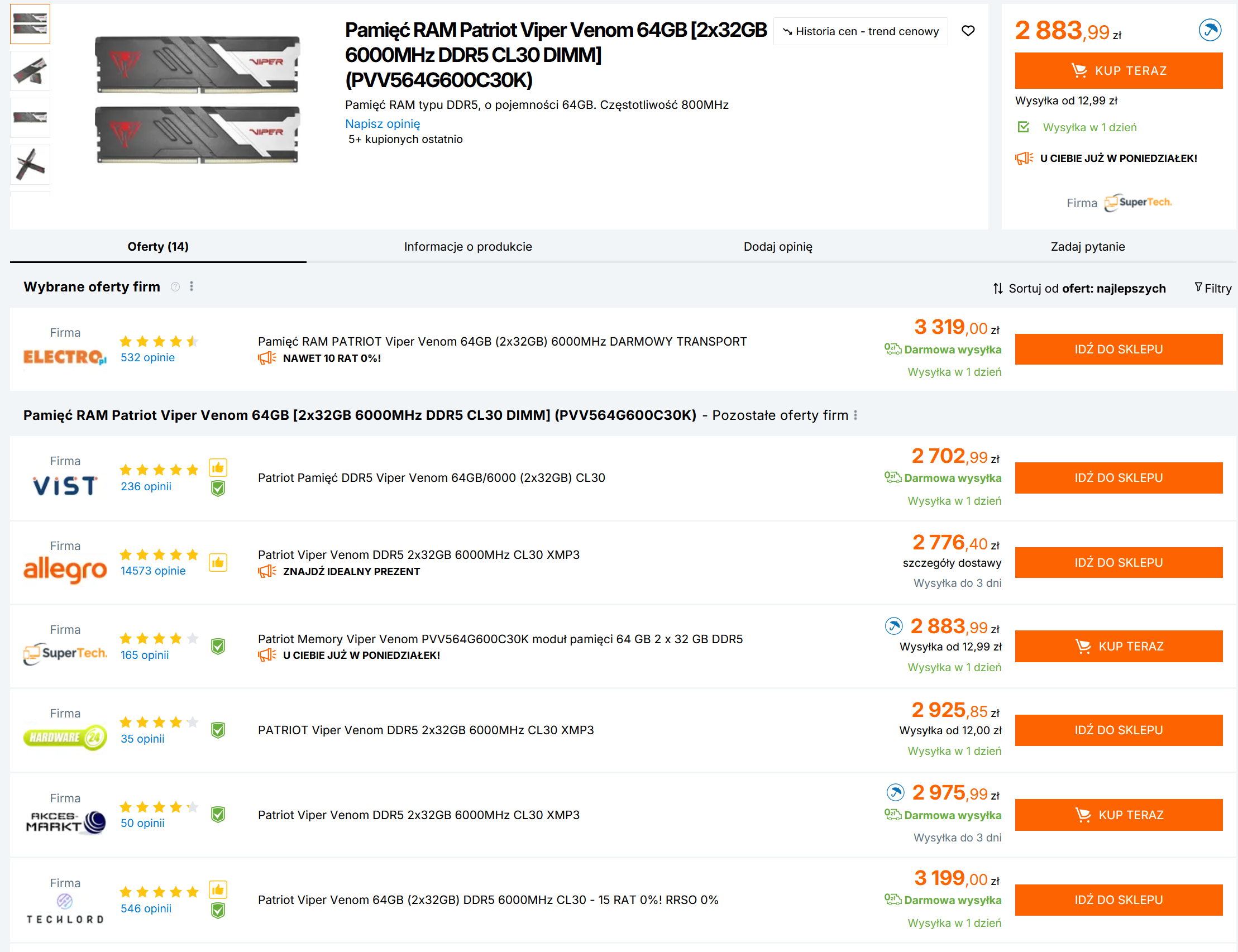Click the heart favorite icon
This screenshot has width=1238, height=952.
coord(968,31)
